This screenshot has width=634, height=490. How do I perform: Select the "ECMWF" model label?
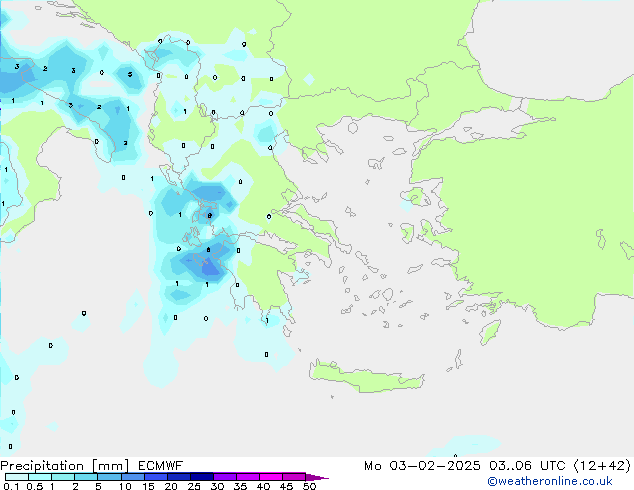click(x=160, y=466)
